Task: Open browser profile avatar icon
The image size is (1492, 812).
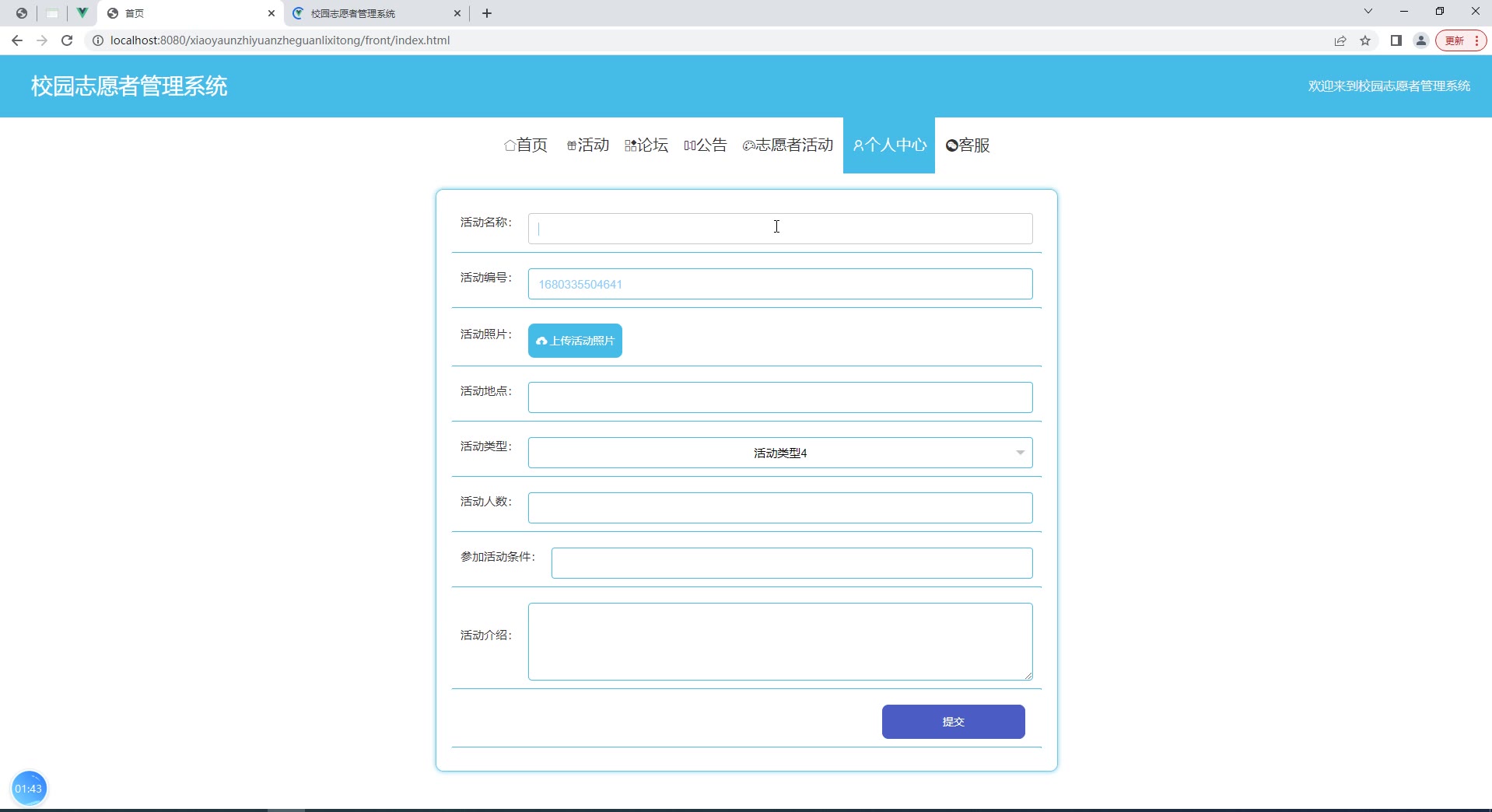Action: tap(1421, 40)
